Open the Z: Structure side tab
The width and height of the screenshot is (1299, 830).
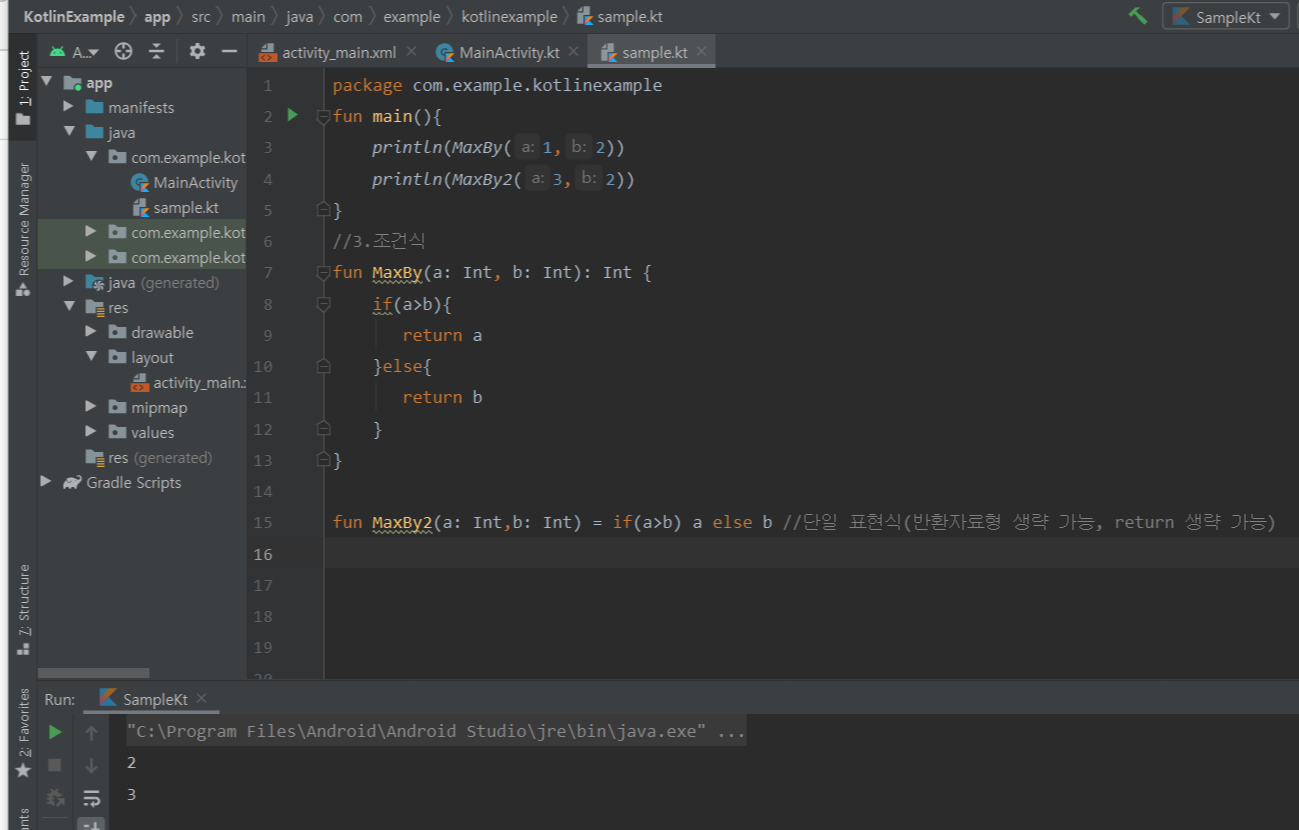coord(23,610)
